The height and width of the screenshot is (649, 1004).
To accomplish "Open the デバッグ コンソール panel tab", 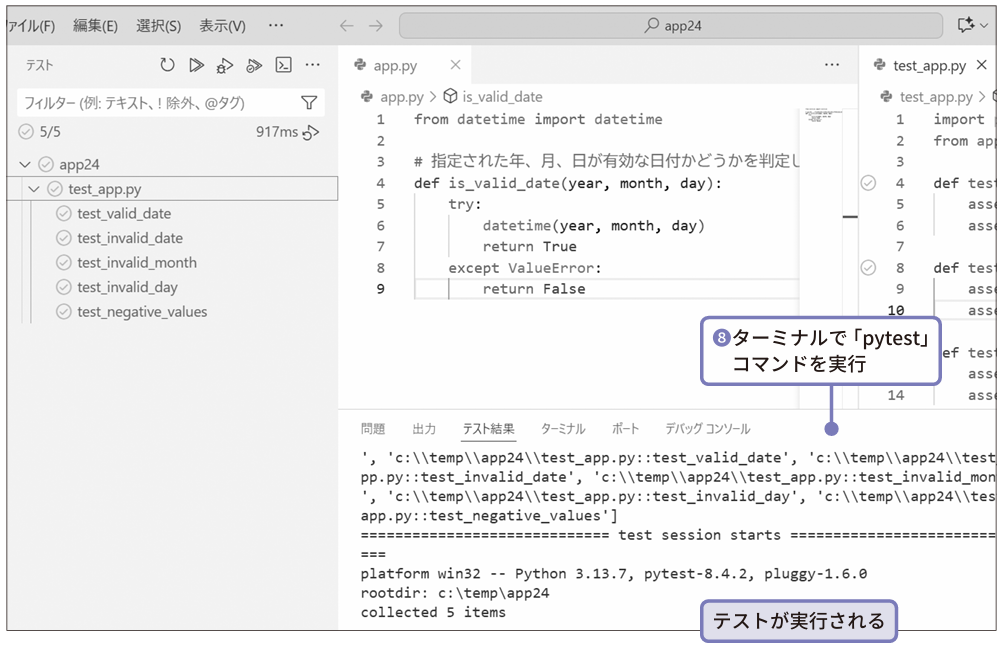I will [x=707, y=428].
